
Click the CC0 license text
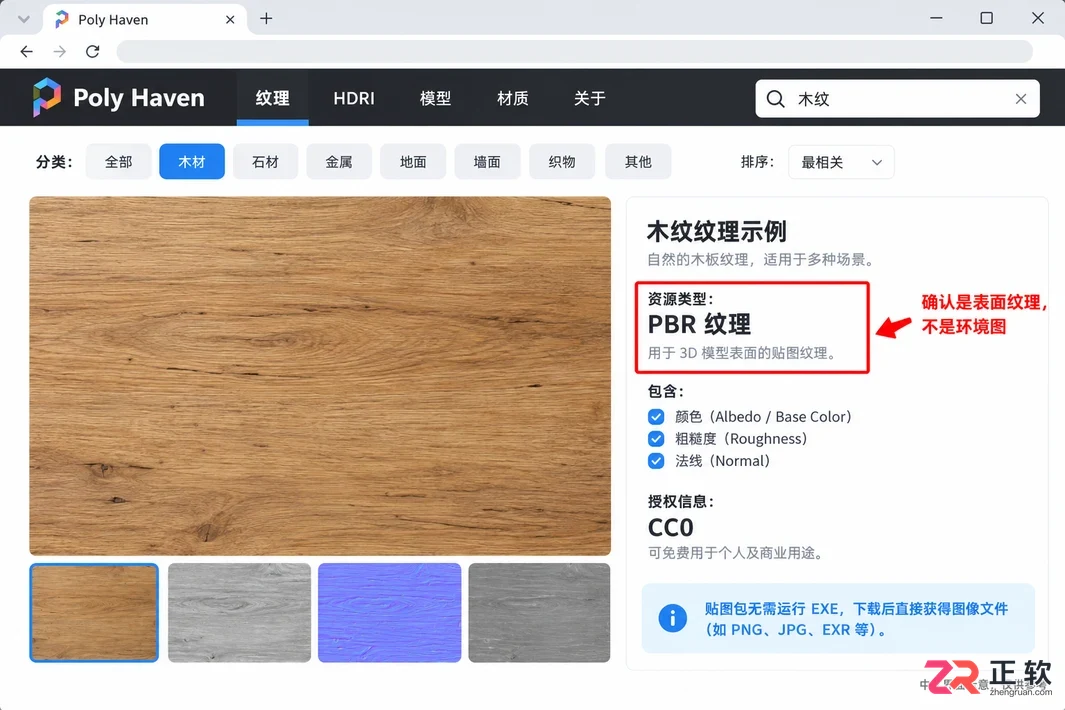[x=670, y=527]
